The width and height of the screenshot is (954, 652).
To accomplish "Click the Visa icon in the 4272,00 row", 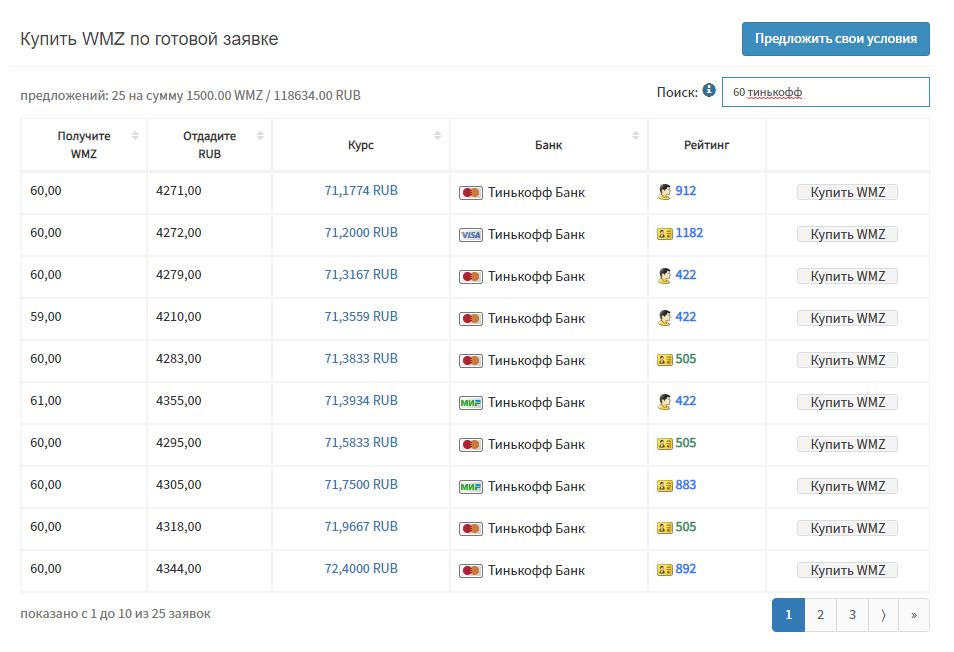I will click(471, 235).
